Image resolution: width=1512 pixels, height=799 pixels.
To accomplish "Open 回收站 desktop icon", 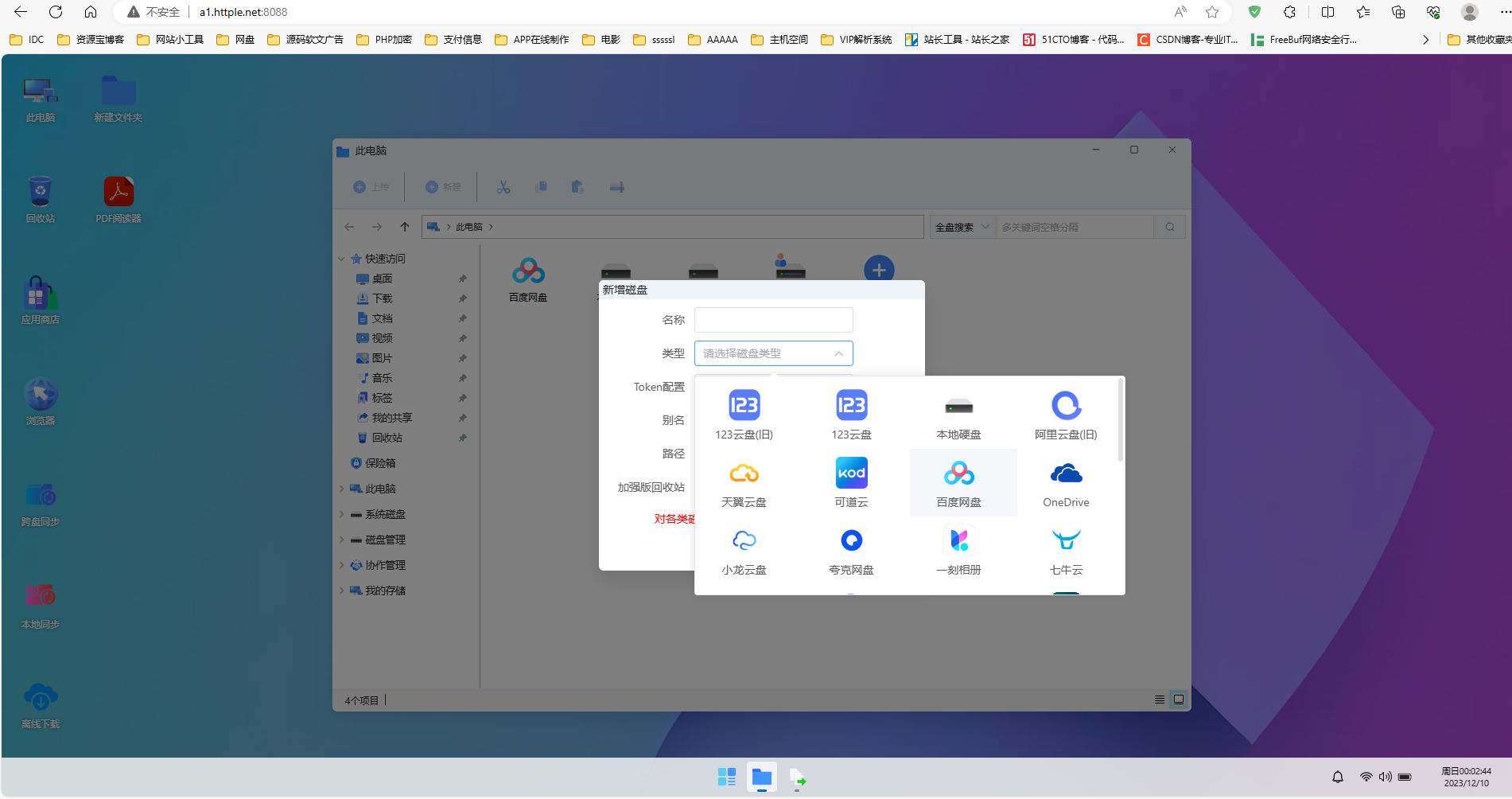I will click(x=41, y=201).
